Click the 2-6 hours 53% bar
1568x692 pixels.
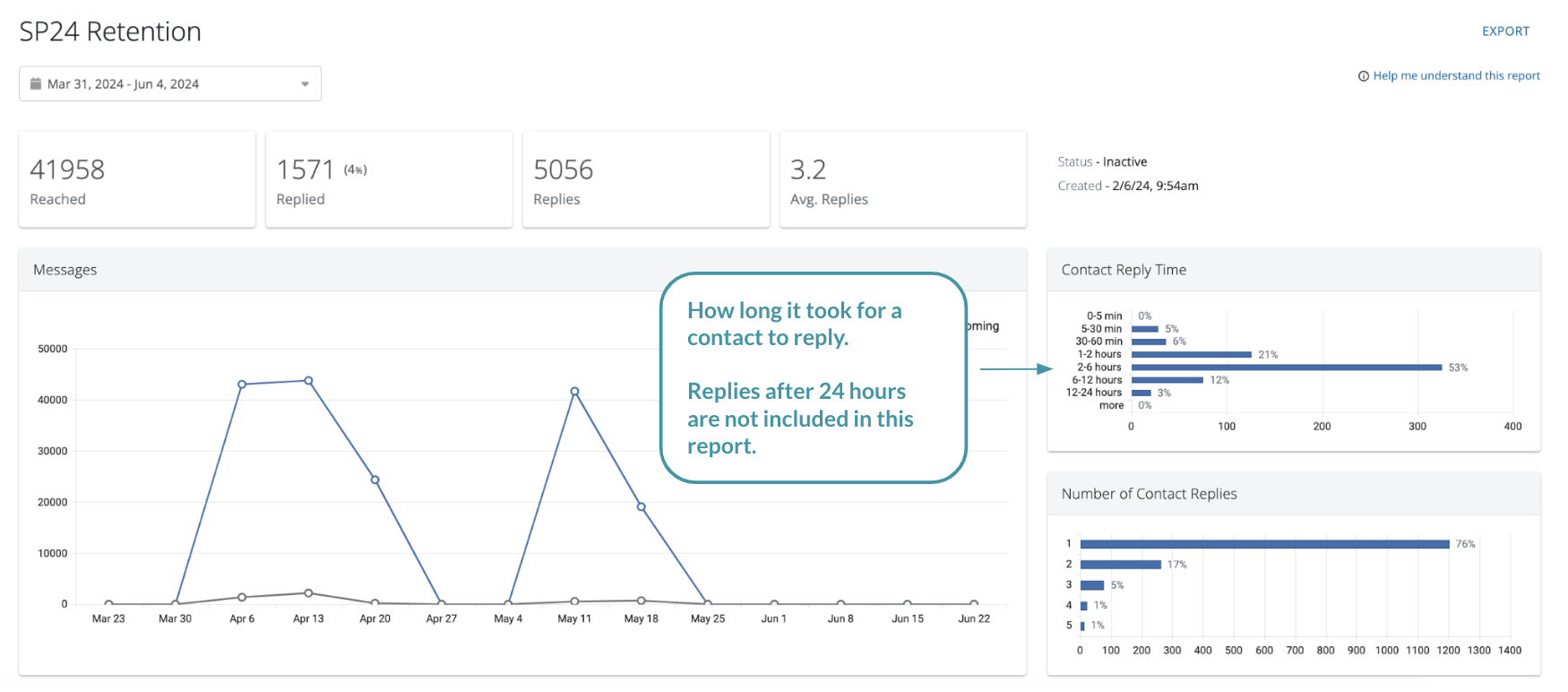click(1287, 368)
